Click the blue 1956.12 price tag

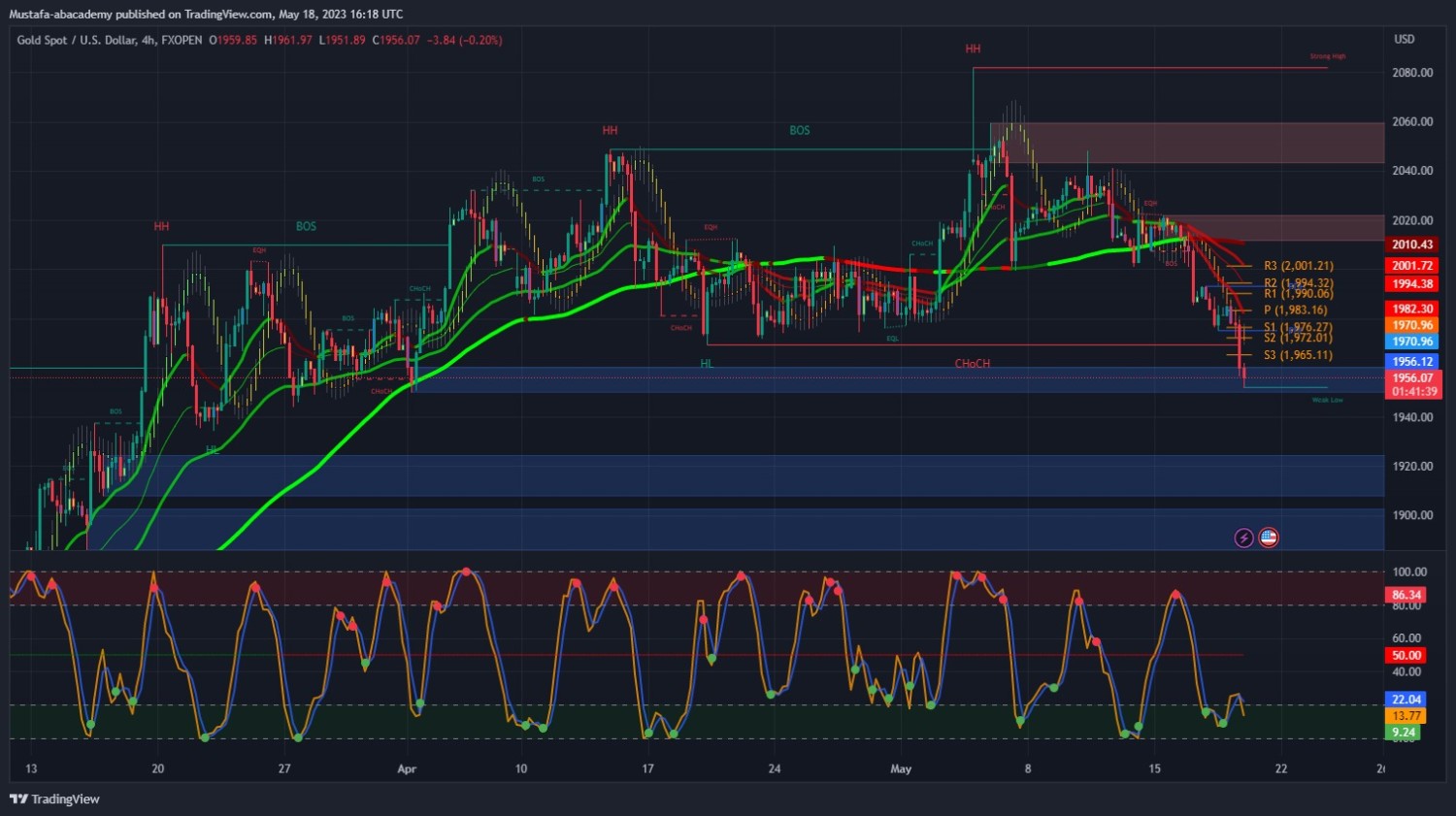pyautogui.click(x=1412, y=361)
